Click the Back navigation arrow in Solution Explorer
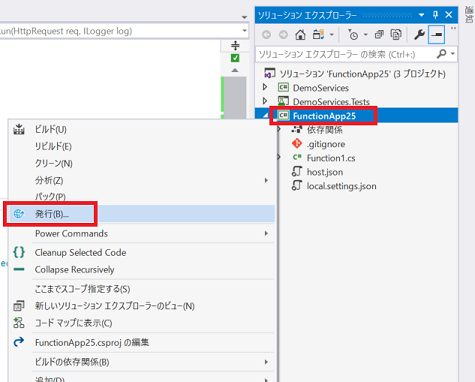This screenshot has width=475, height=382. click(266, 34)
